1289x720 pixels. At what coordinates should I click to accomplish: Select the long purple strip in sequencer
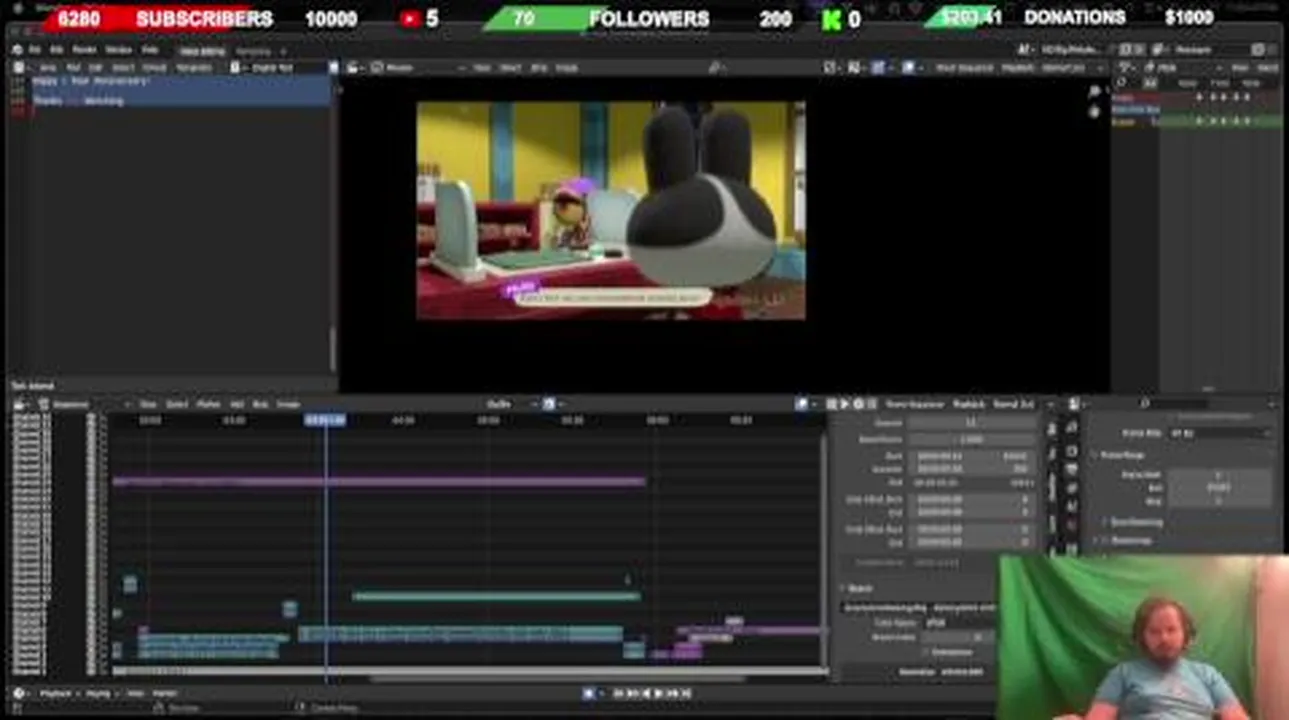point(379,481)
